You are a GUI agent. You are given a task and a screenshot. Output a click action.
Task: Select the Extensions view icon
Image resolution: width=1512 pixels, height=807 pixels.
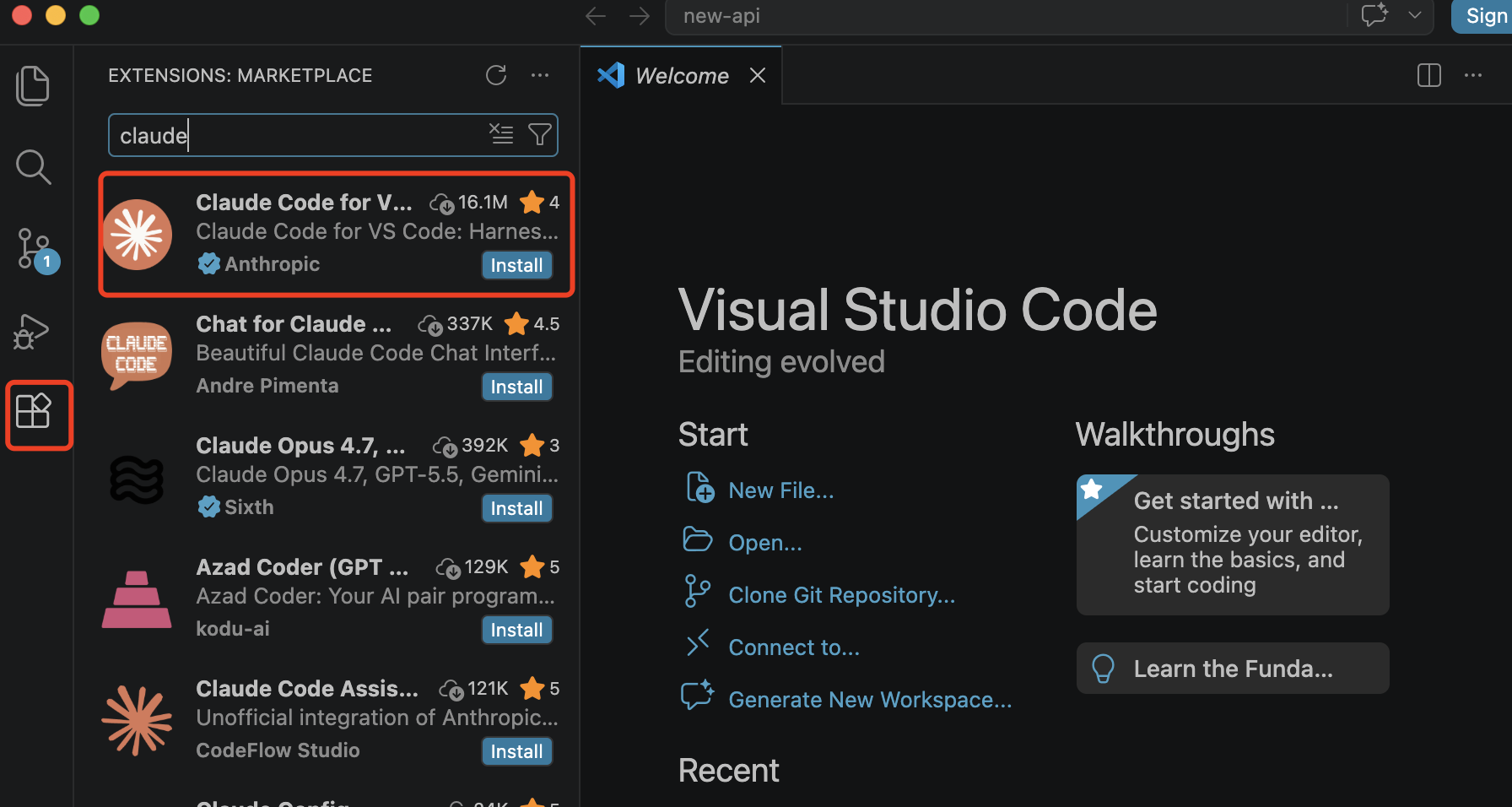pos(34,411)
